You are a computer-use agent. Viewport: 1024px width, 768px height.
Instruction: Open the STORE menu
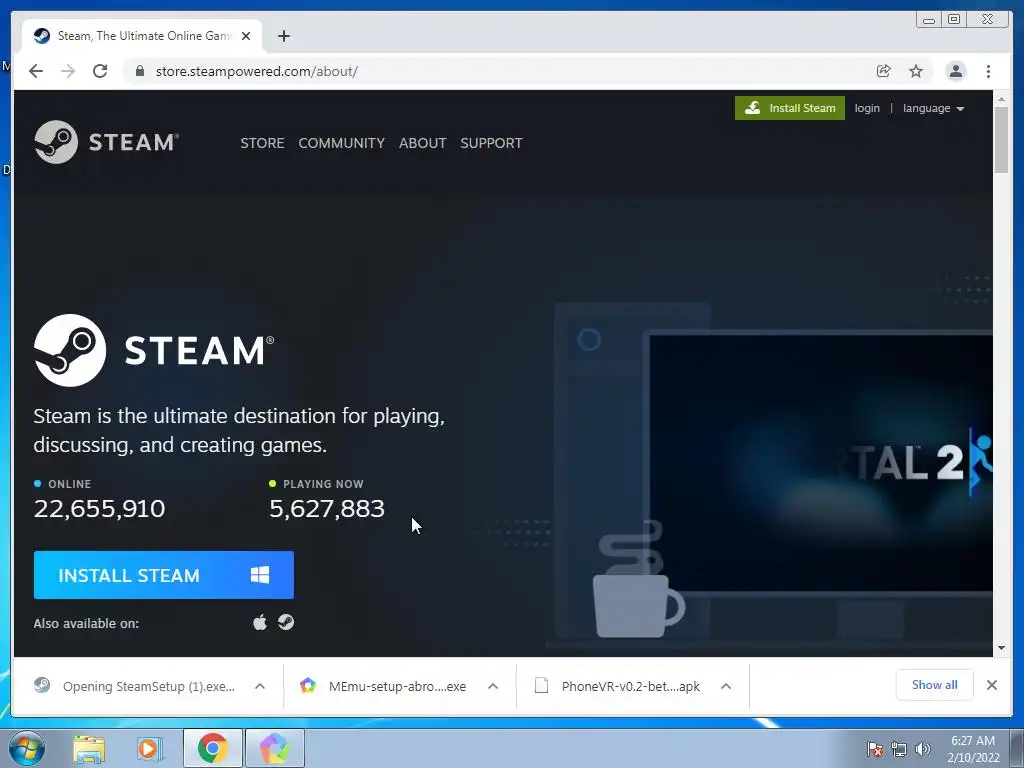(262, 143)
